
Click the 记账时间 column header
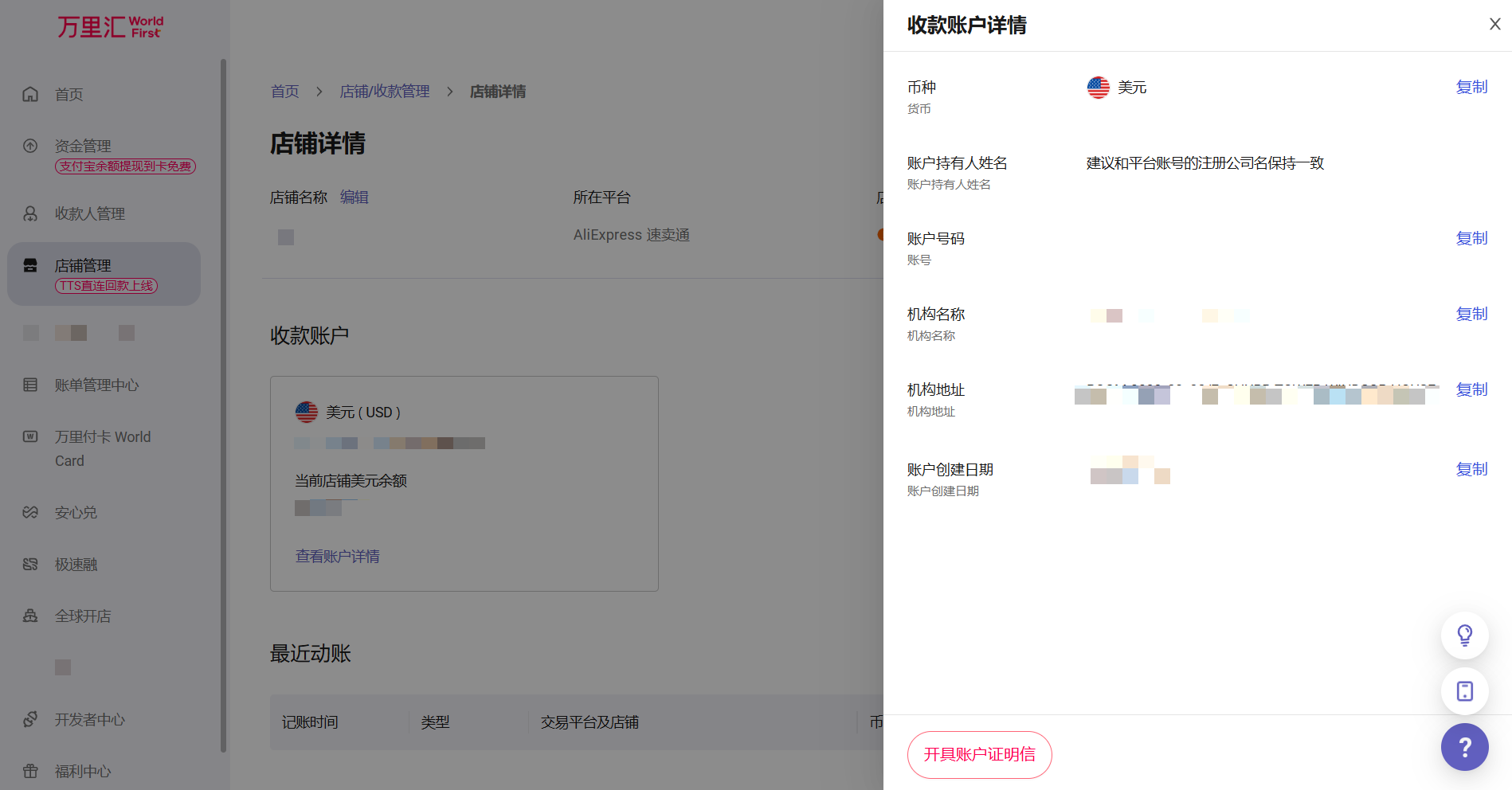310,722
